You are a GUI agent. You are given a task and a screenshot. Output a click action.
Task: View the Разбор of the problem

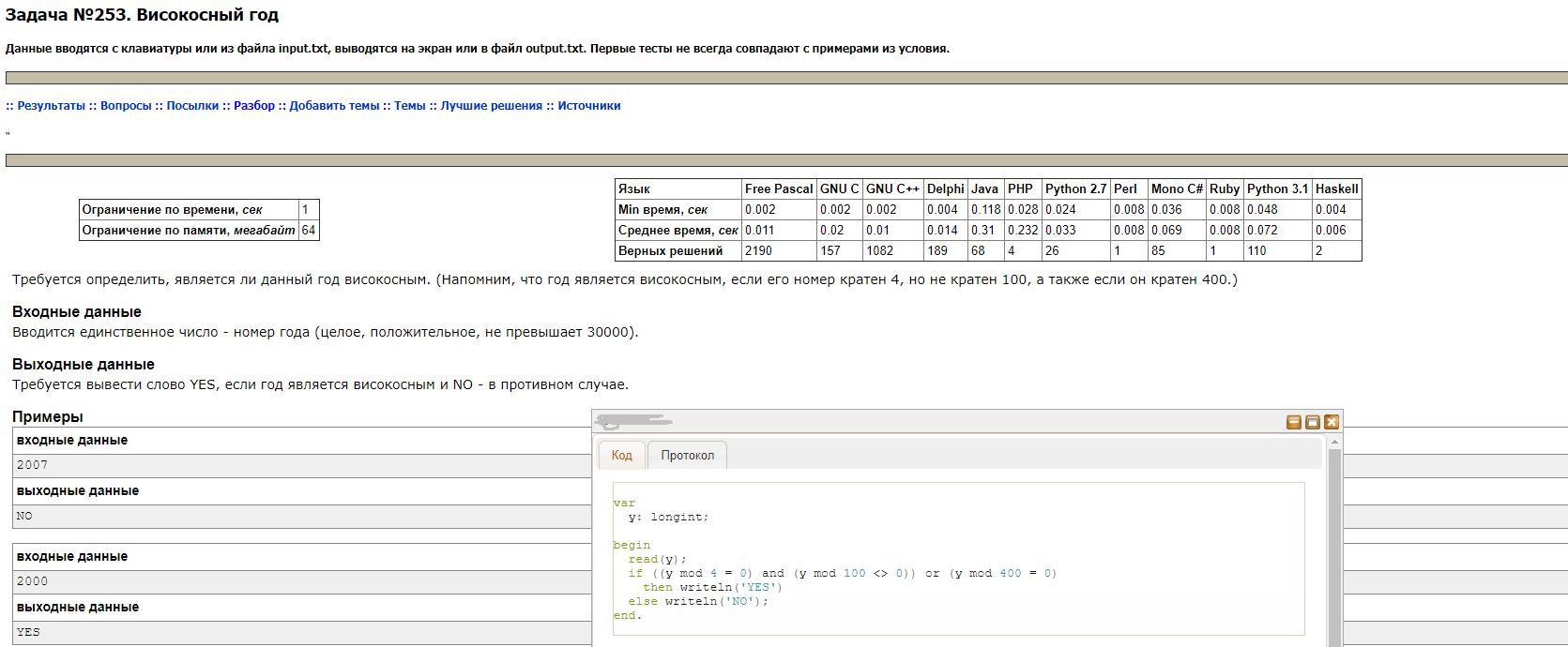tap(254, 106)
